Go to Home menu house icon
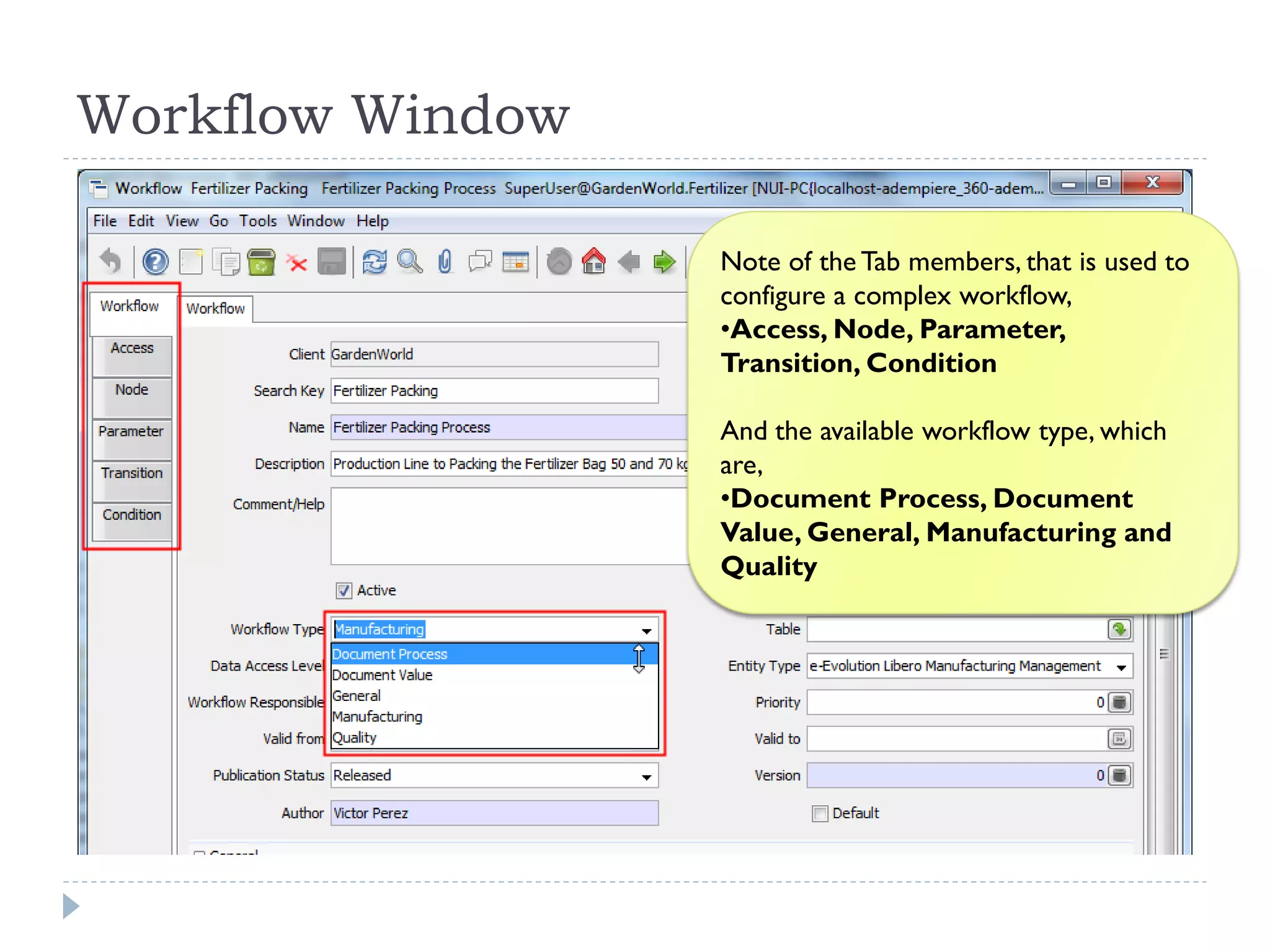Viewport: 1270px width, 952px height. pyautogui.click(x=594, y=261)
